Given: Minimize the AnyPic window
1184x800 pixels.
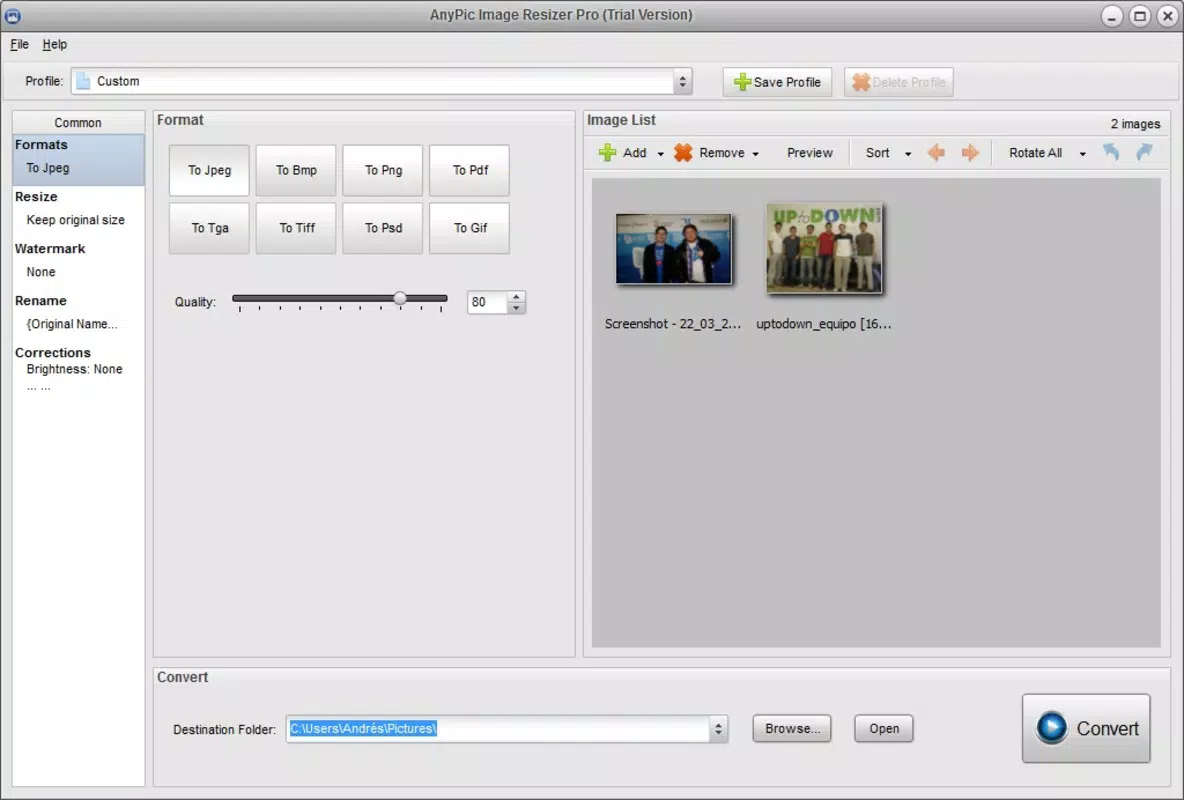Looking at the screenshot, I should pos(1112,16).
